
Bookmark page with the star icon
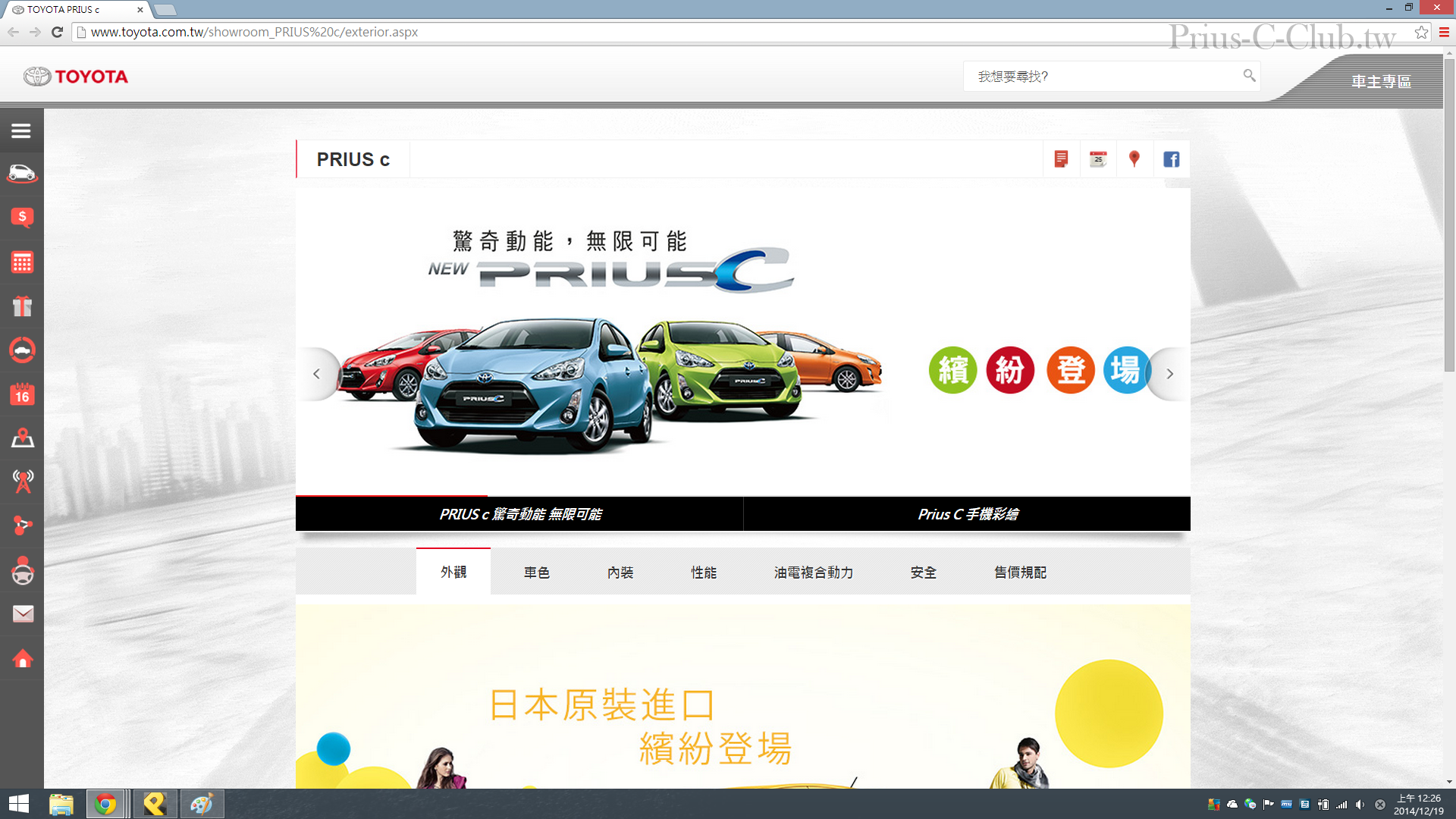[x=1421, y=32]
